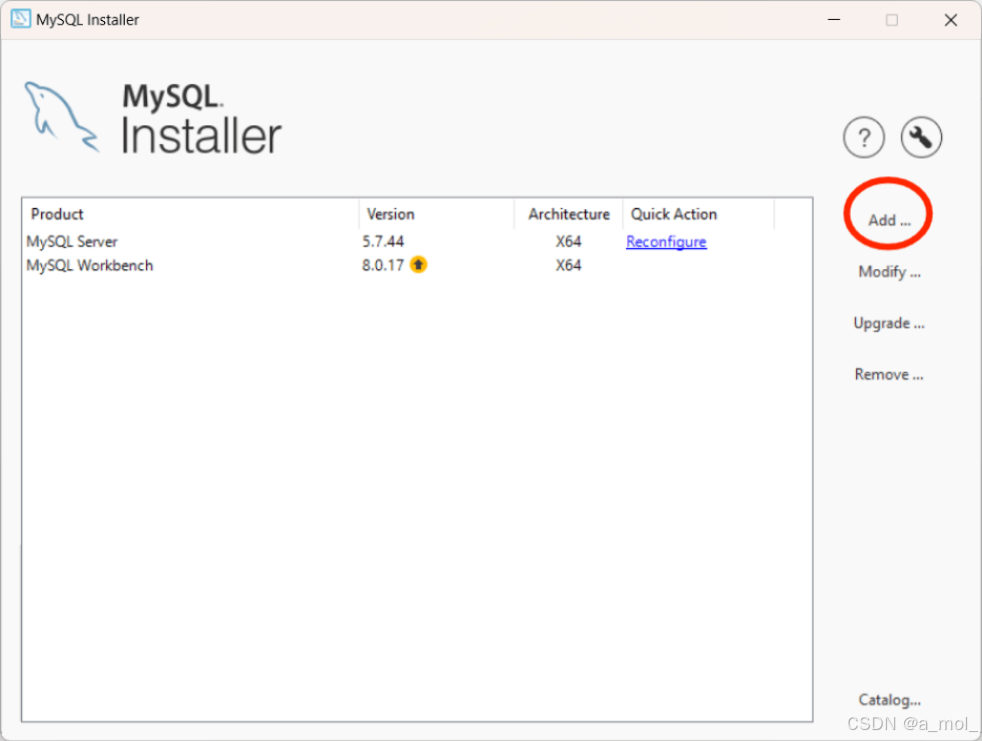The height and width of the screenshot is (741, 982).
Task: Click the Architecture column header
Action: tap(569, 214)
